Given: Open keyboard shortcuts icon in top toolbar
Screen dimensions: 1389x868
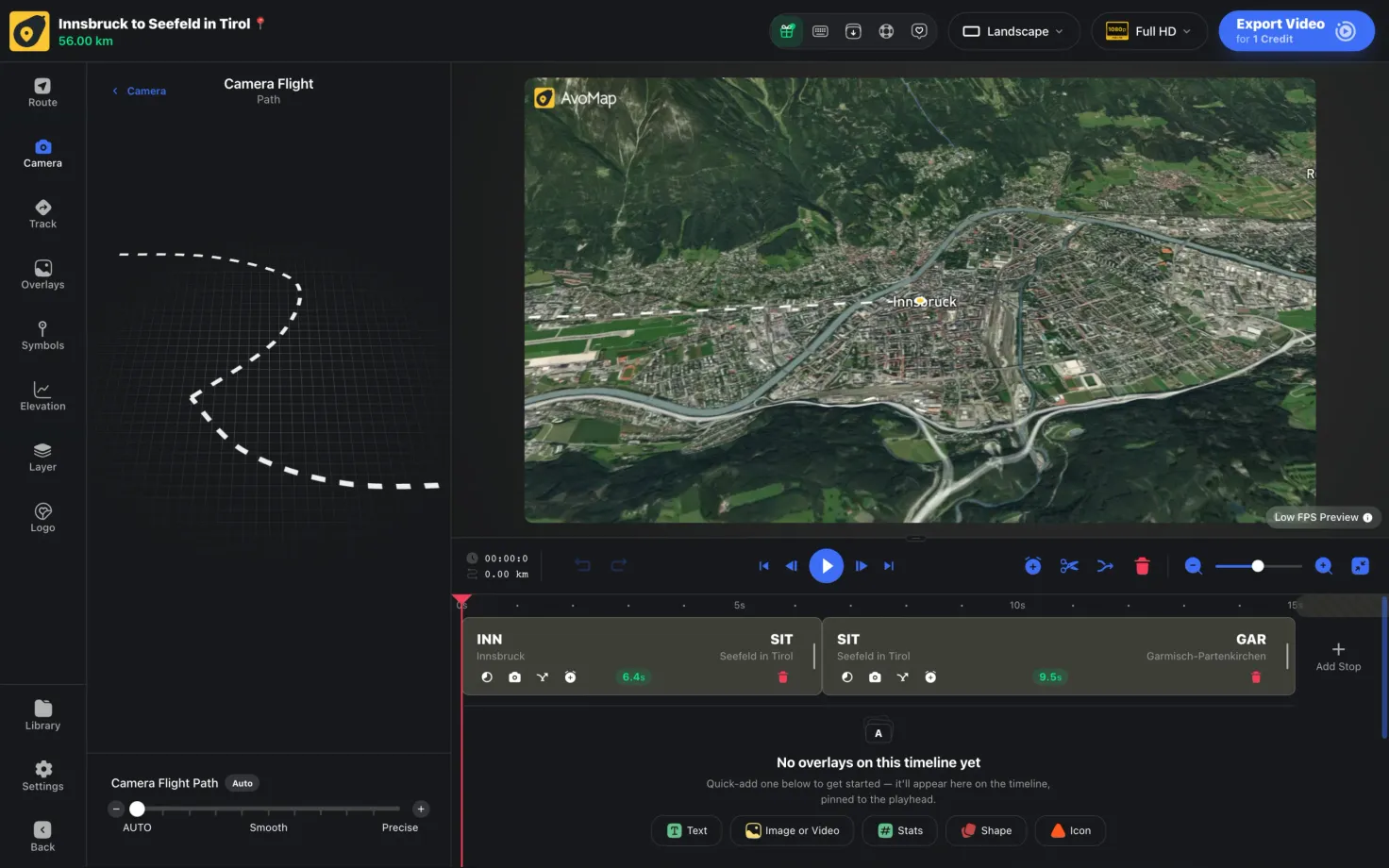Looking at the screenshot, I should [820, 31].
